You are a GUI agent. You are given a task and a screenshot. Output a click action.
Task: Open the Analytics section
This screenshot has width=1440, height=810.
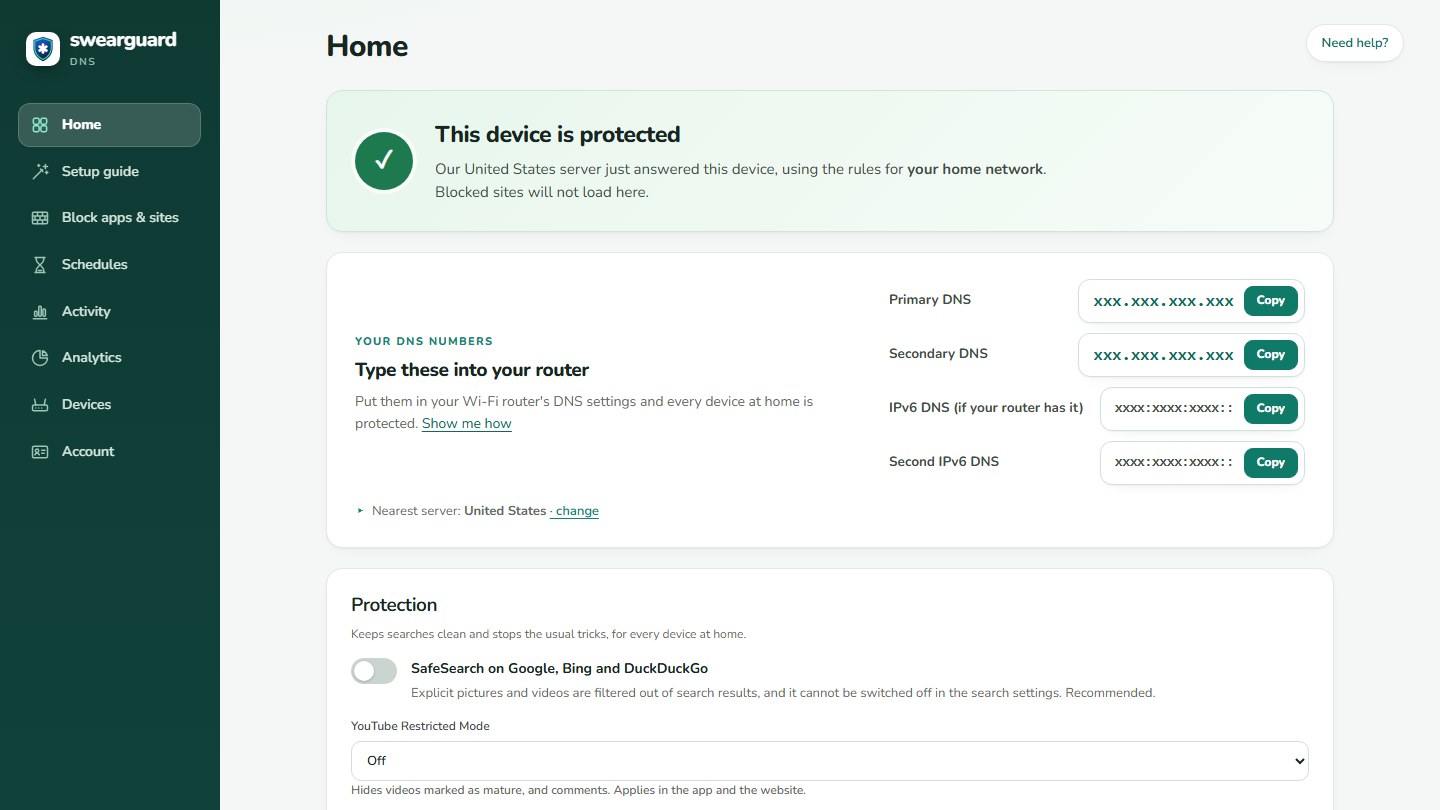point(109,358)
